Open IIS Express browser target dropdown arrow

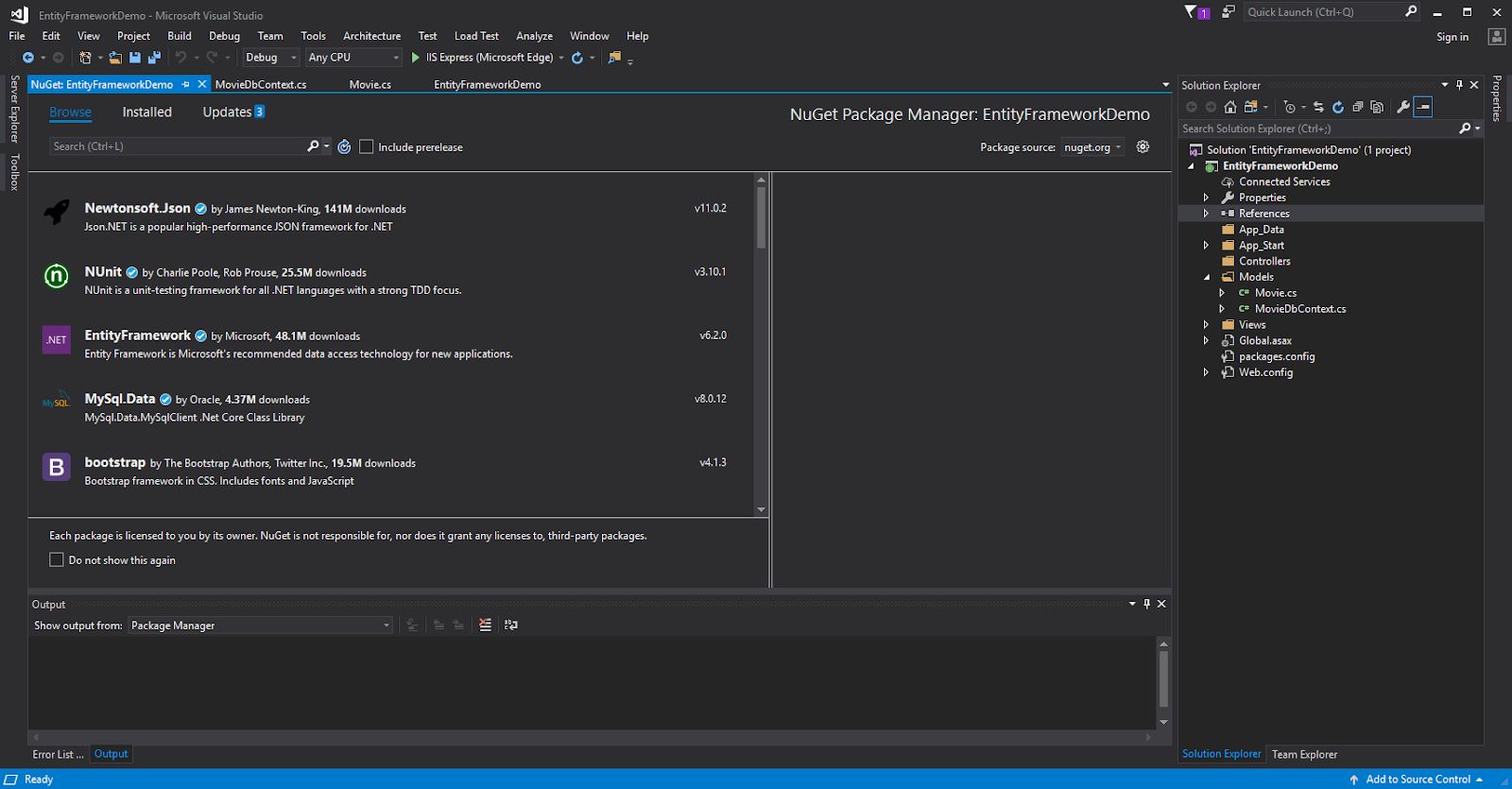(561, 58)
